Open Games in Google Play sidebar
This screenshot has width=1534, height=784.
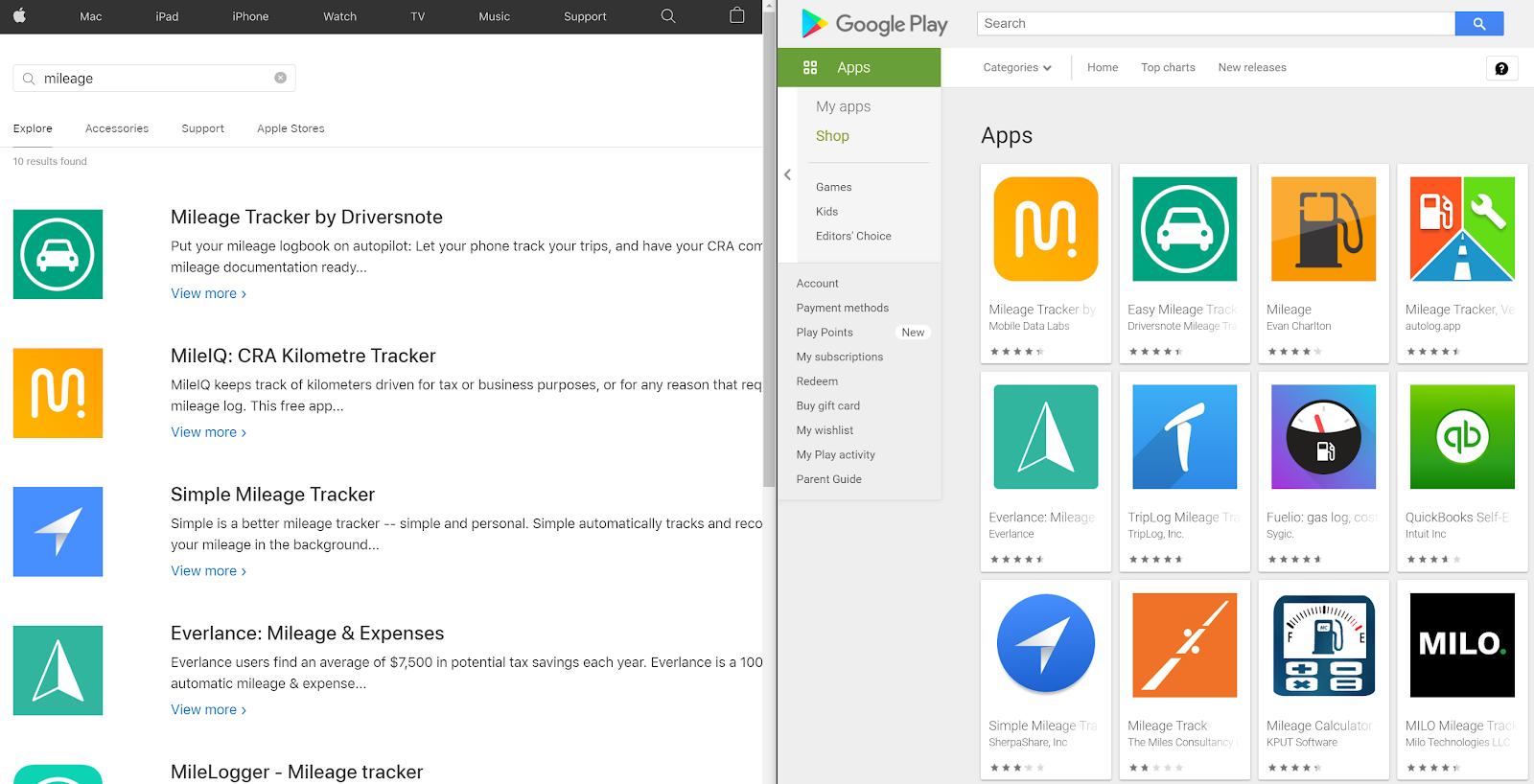click(833, 187)
